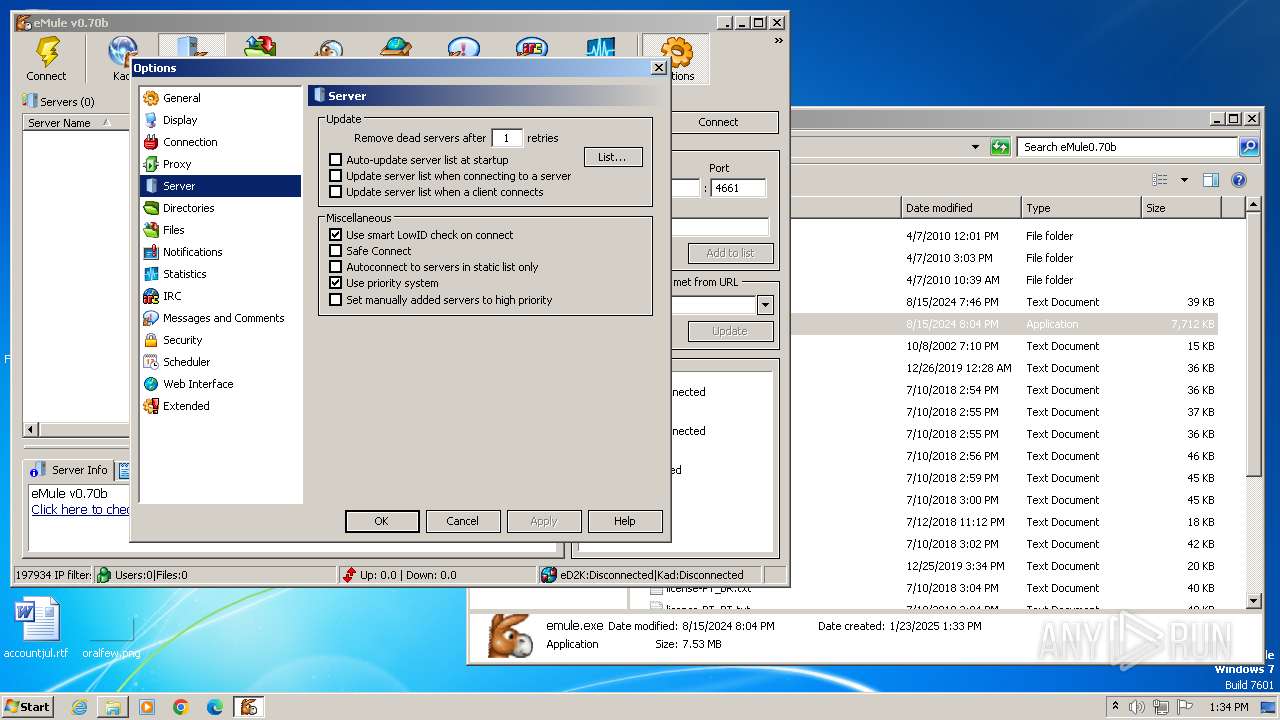This screenshot has height=720, width=1280.
Task: Check Update server list when connecting to a server
Action: click(x=336, y=176)
